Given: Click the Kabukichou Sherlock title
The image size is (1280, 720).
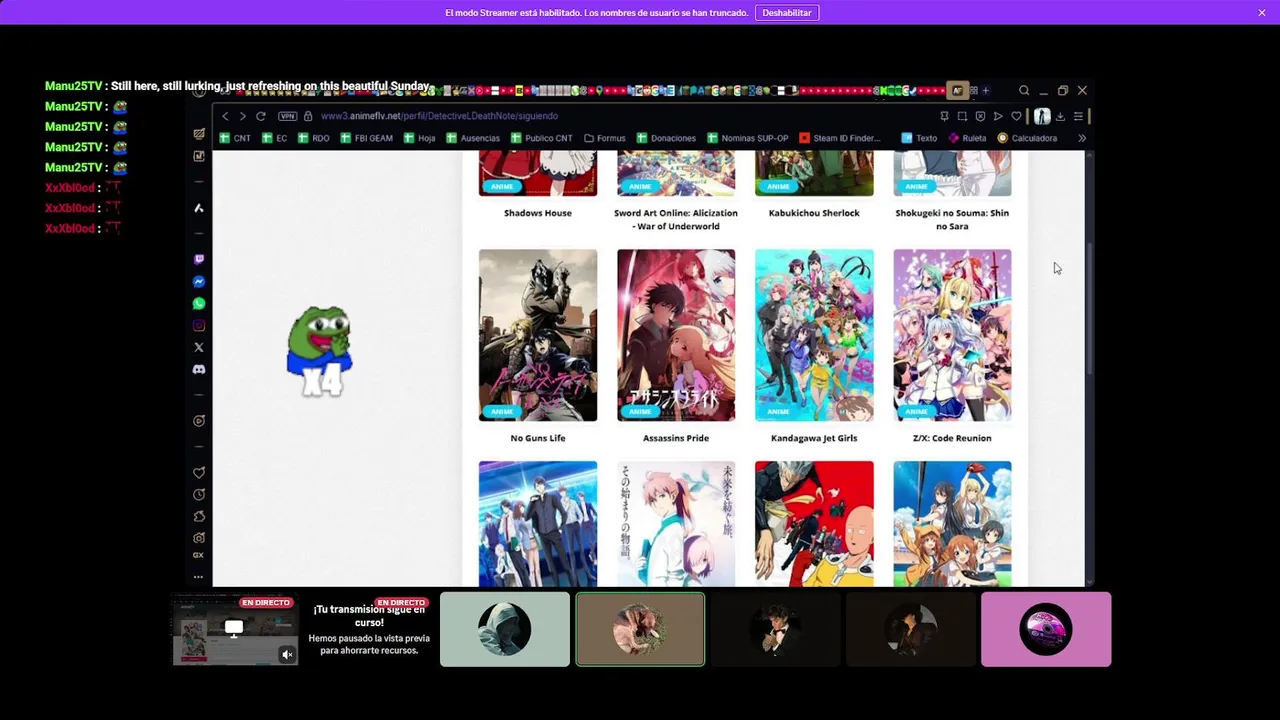Looking at the screenshot, I should point(814,213).
